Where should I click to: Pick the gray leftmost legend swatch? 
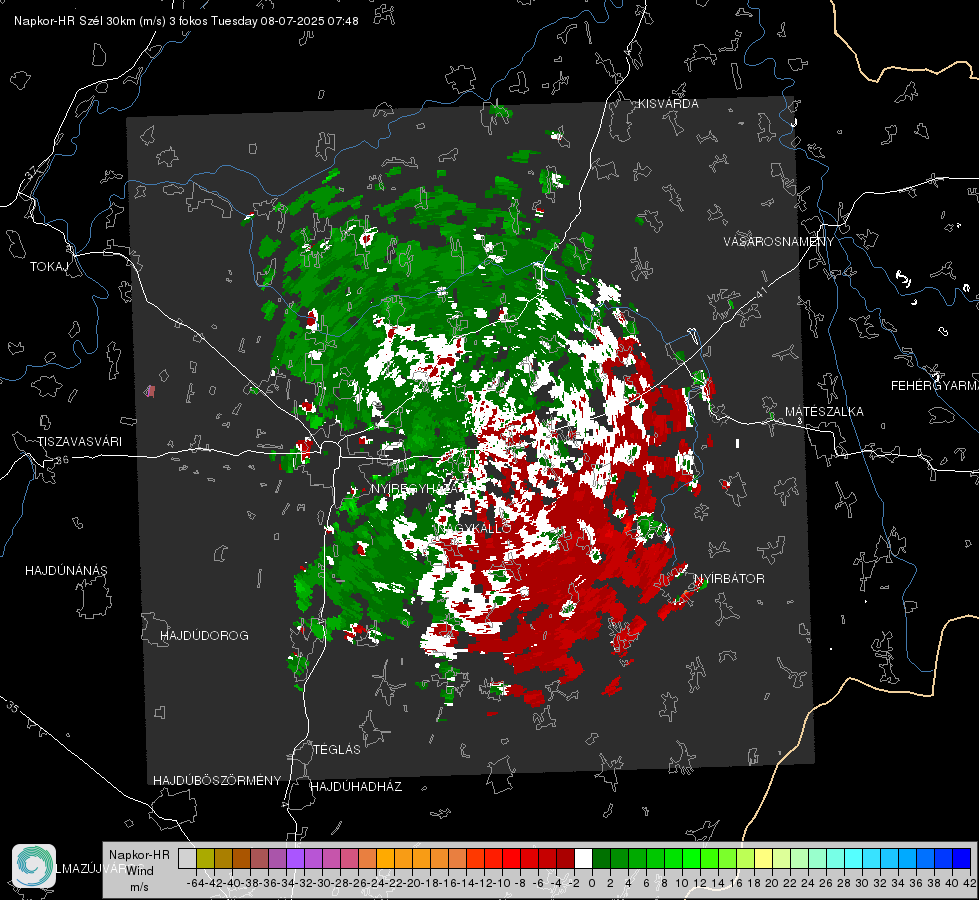click(x=187, y=859)
